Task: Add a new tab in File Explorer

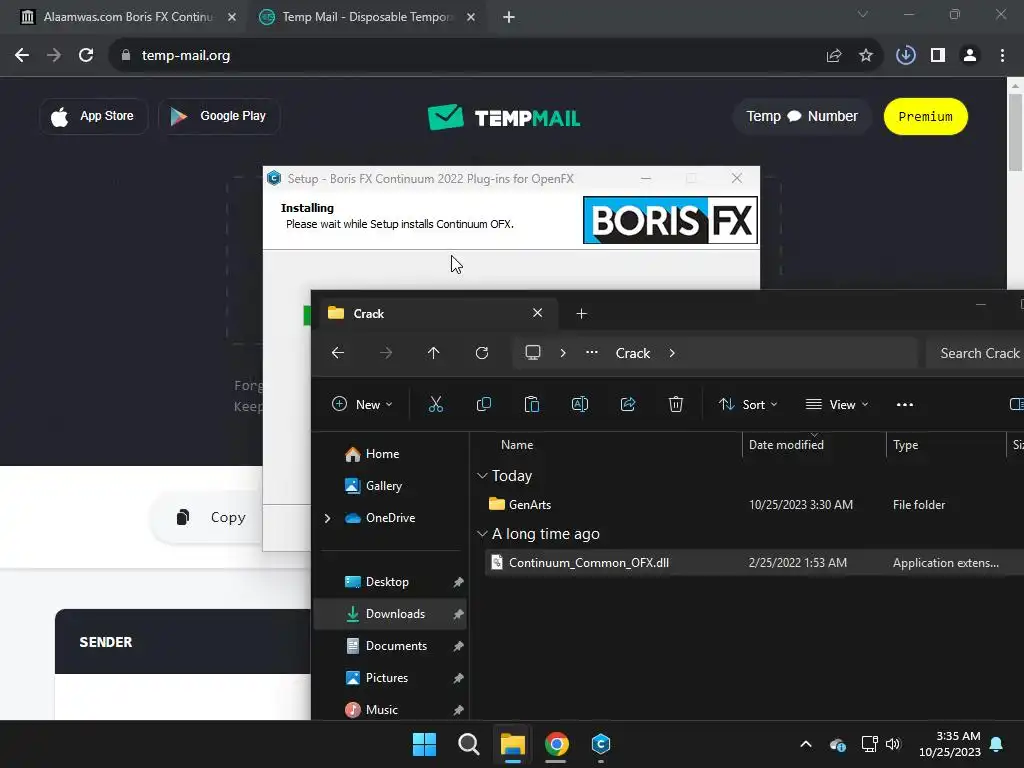Action: 581,313
